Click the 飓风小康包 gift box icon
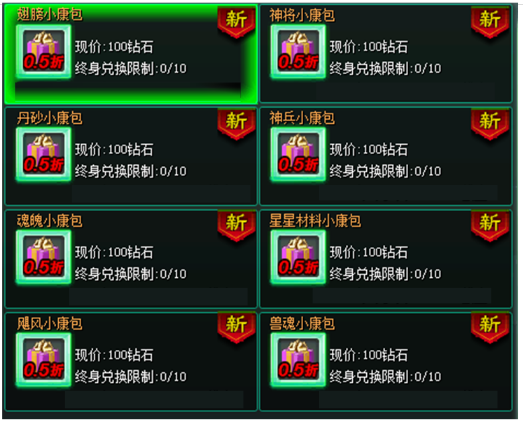 [43, 360]
